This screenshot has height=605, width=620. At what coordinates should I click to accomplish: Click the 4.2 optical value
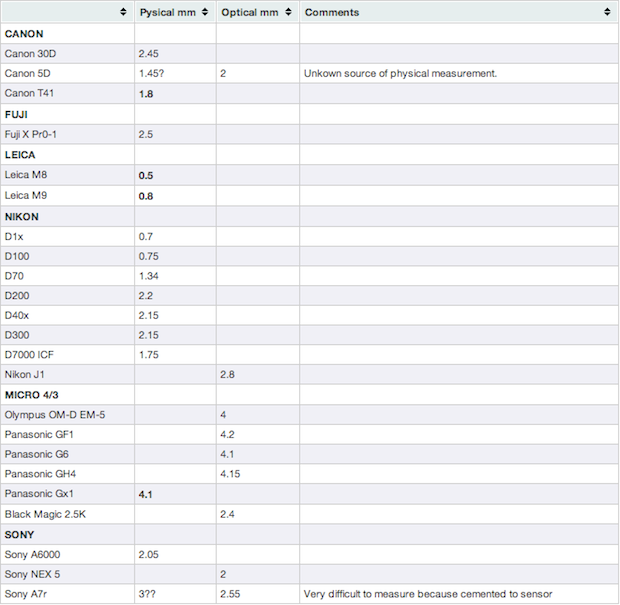pyautogui.click(x=227, y=435)
